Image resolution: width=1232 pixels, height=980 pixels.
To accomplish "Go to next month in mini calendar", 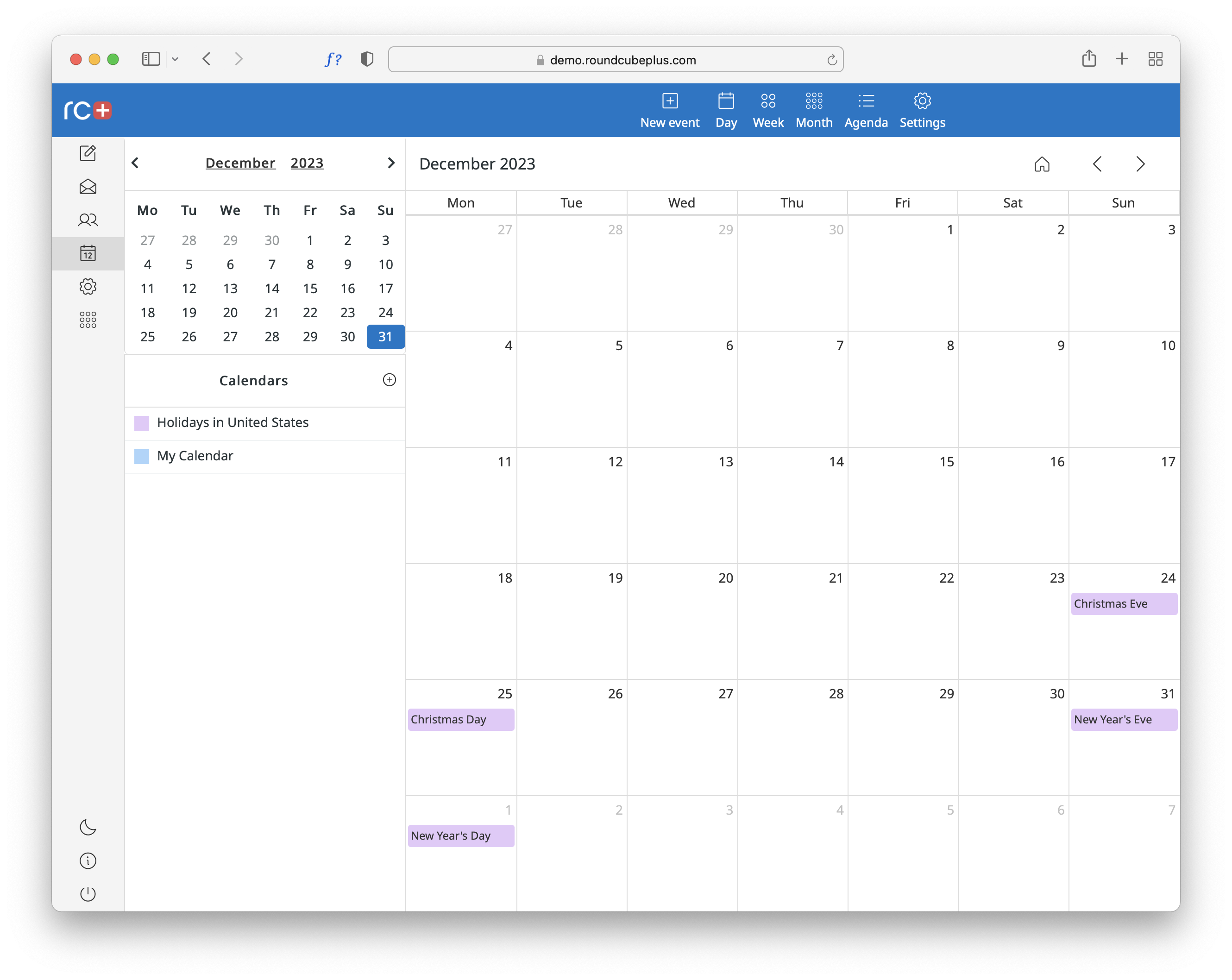I will 391,163.
